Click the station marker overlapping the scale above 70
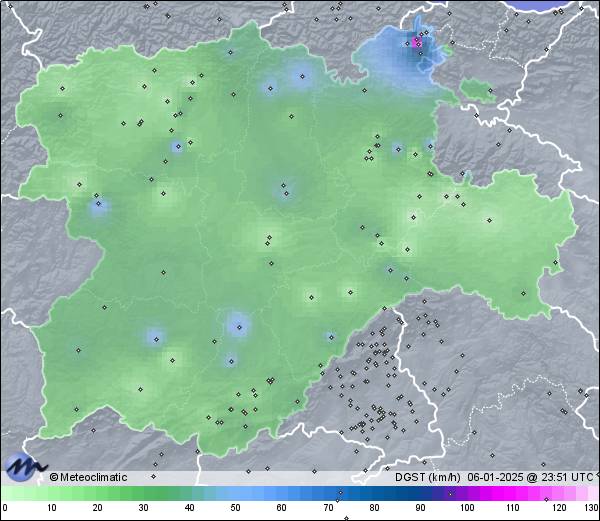Image resolution: width=600 pixels, height=521 pixels. (341, 493)
